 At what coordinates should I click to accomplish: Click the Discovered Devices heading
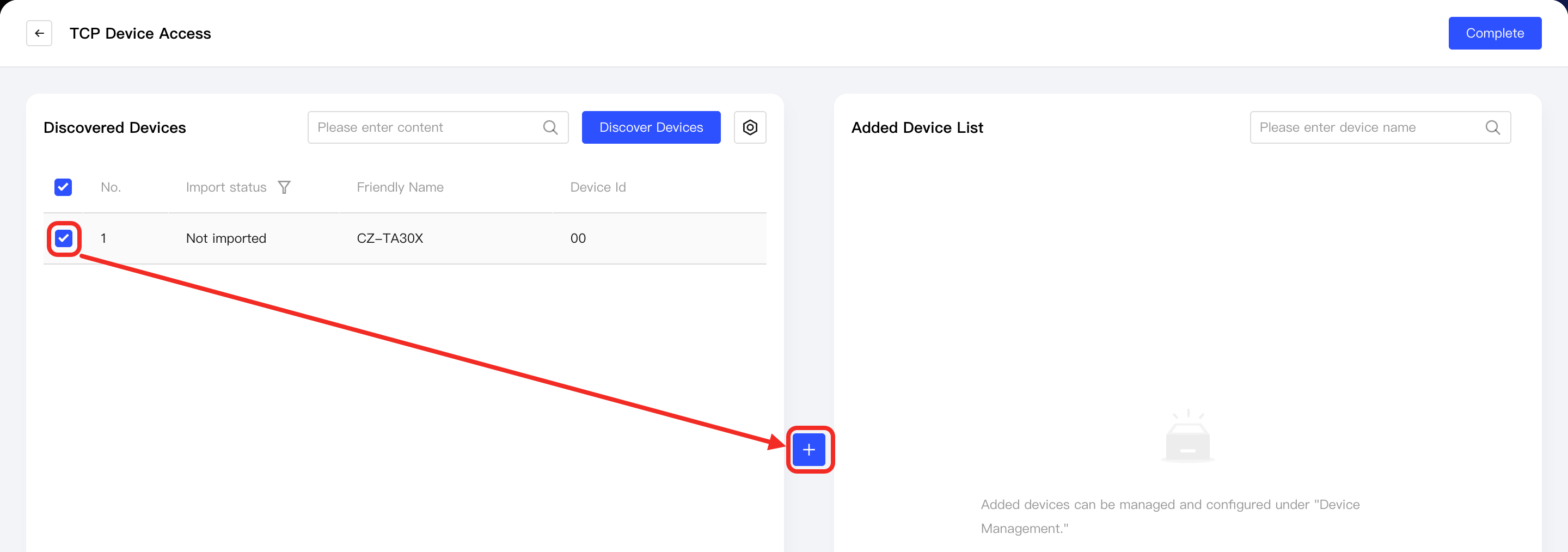pos(114,127)
